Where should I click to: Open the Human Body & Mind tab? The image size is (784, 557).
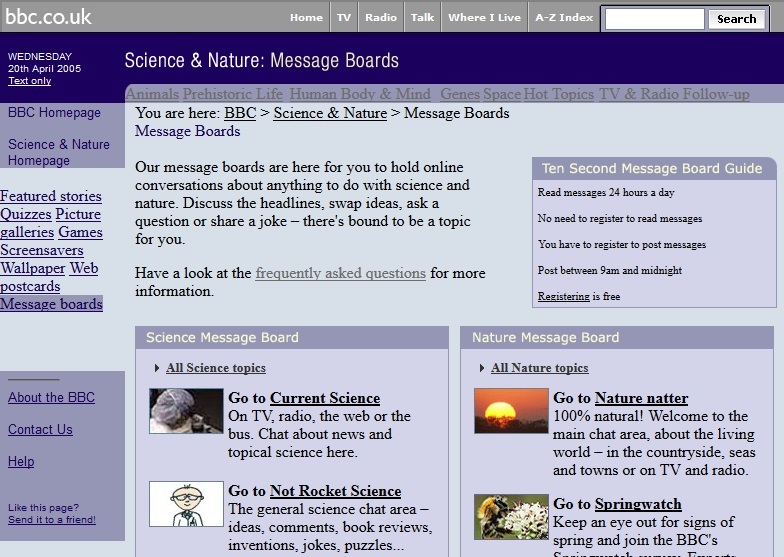tap(360, 94)
